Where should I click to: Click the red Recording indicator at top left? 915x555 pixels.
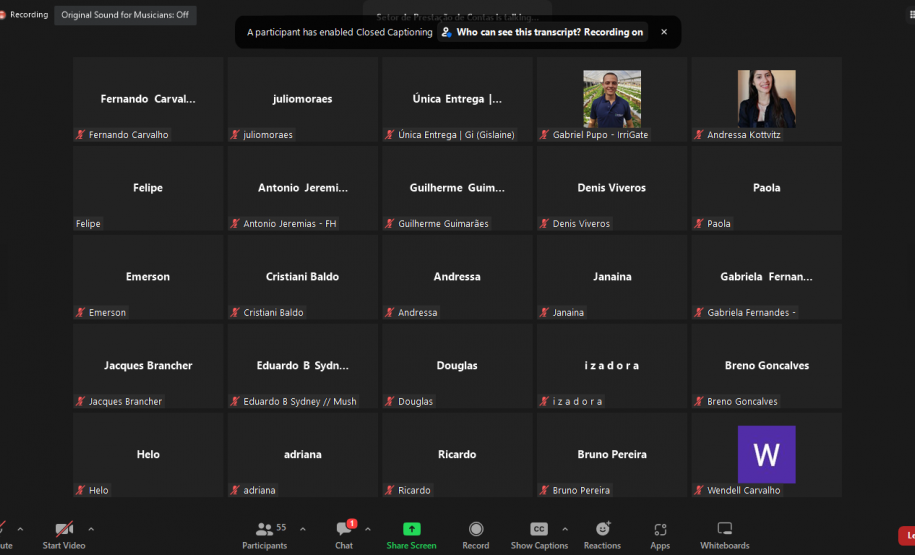tap(24, 15)
